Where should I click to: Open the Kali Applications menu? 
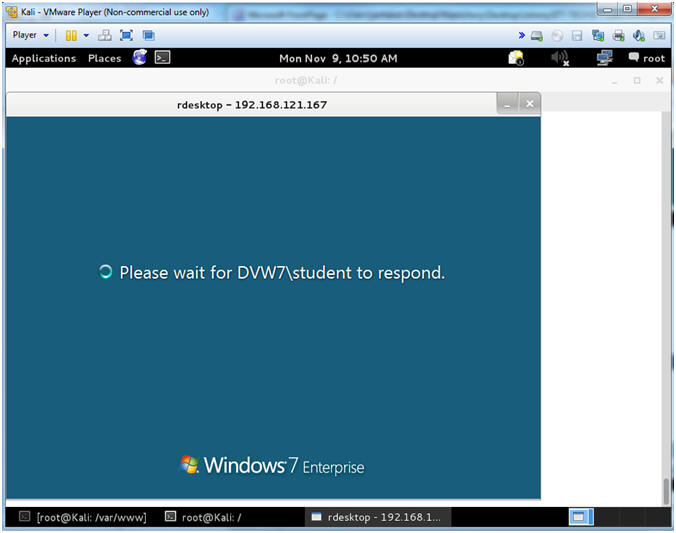pyautogui.click(x=44, y=58)
